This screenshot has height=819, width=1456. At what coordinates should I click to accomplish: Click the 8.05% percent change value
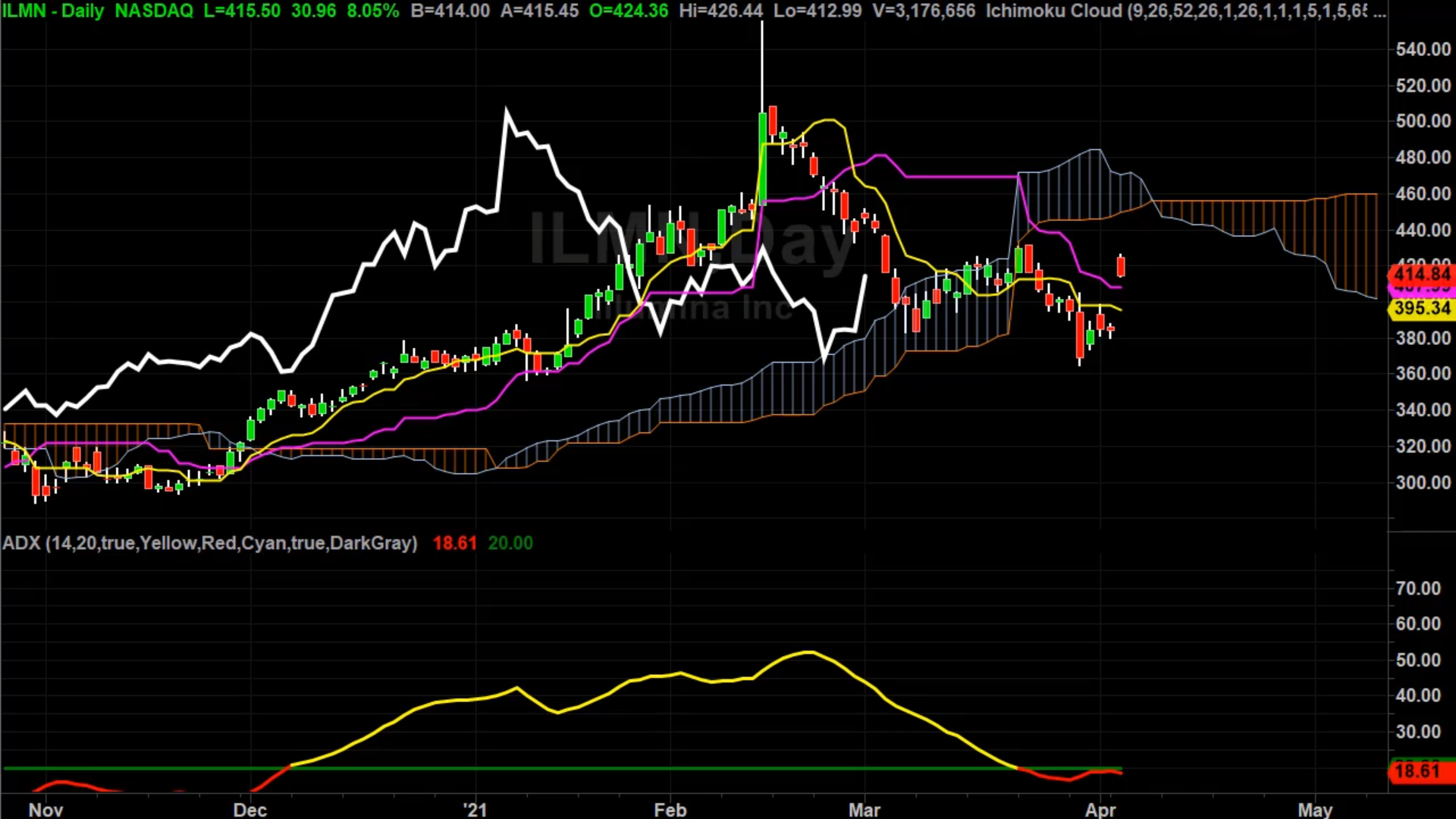pyautogui.click(x=373, y=11)
